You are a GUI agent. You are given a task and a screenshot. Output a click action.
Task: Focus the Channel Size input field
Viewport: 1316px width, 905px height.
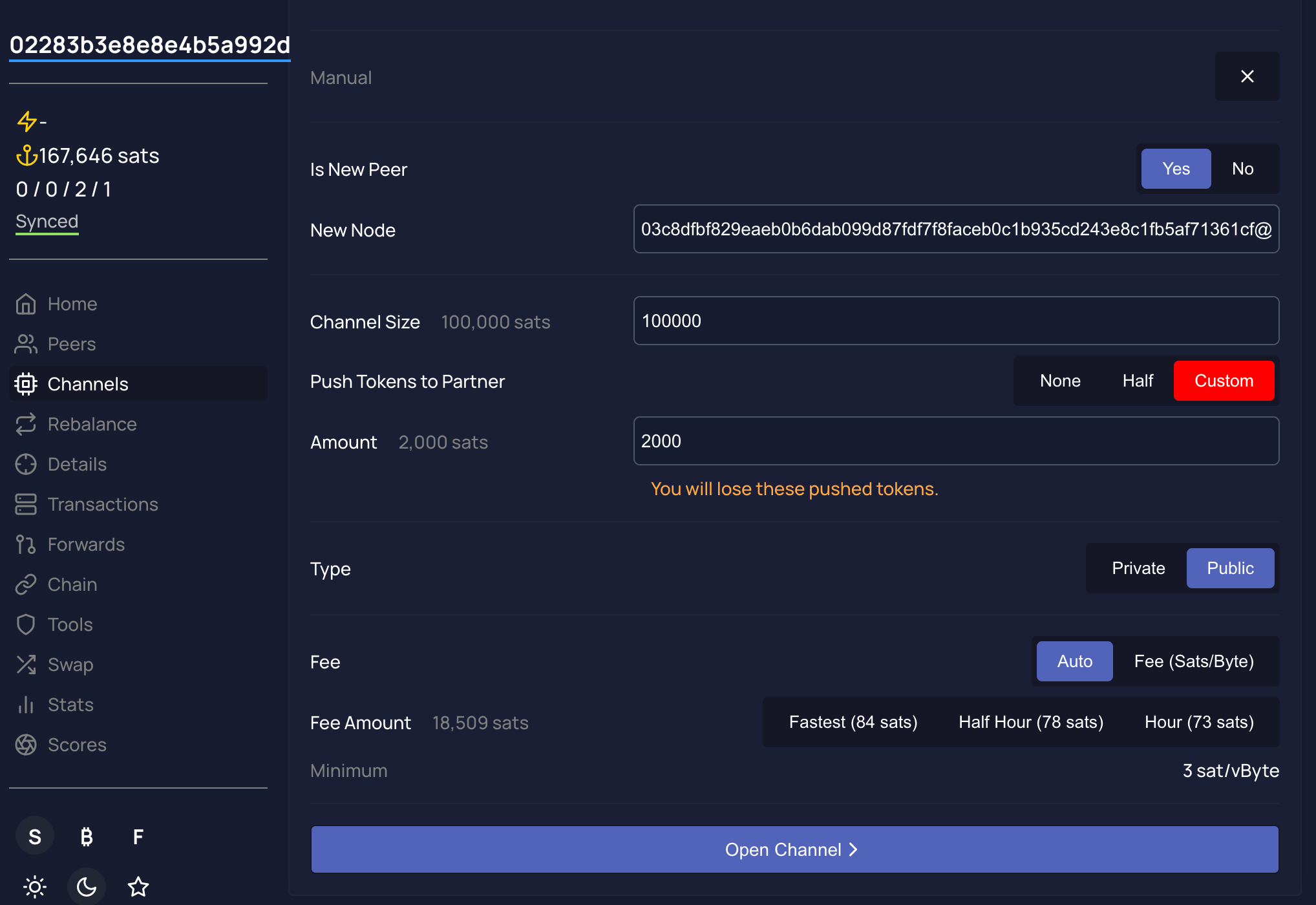pos(955,321)
